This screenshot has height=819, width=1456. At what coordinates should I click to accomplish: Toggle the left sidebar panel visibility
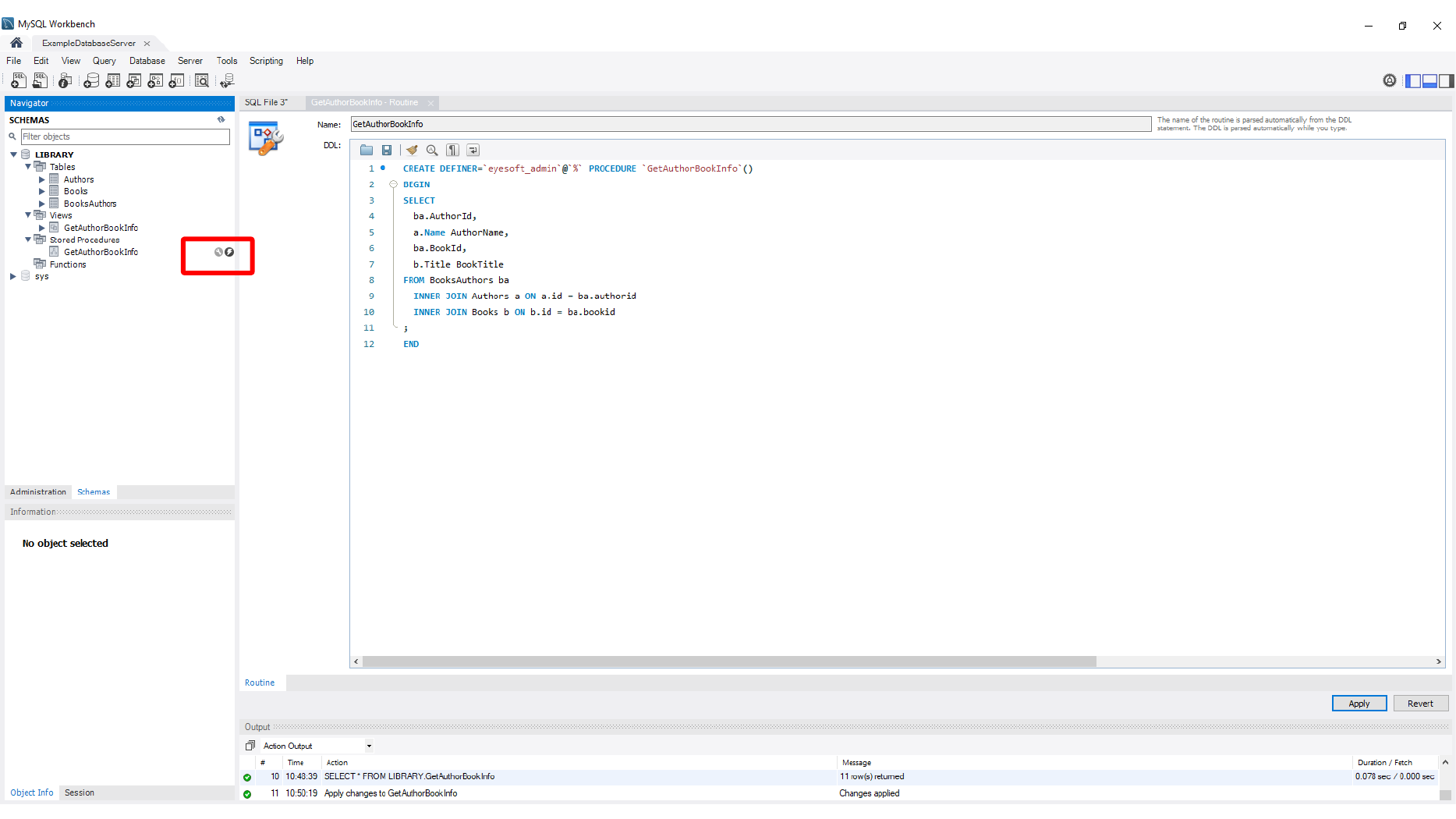point(1413,80)
